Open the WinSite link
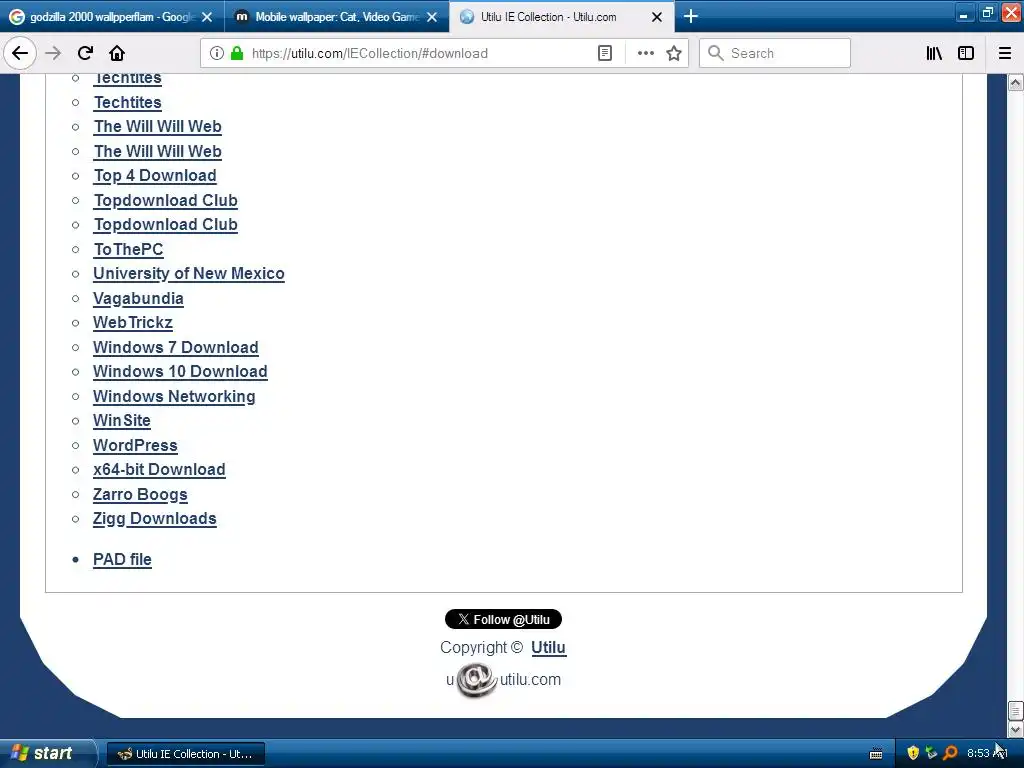 click(x=122, y=421)
